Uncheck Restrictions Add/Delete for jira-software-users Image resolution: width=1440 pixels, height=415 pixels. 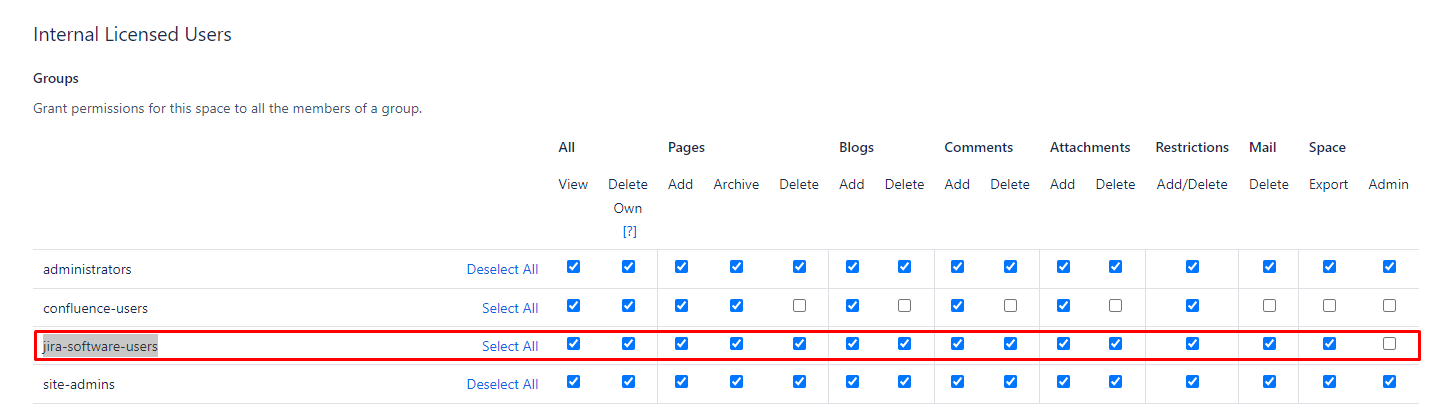[x=1192, y=344]
